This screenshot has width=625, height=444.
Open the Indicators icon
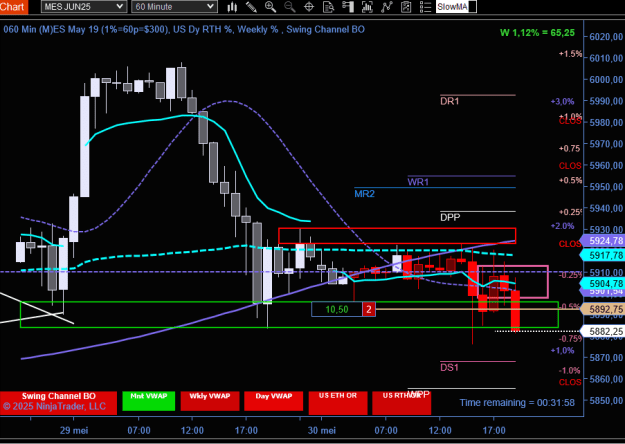click(x=387, y=7)
